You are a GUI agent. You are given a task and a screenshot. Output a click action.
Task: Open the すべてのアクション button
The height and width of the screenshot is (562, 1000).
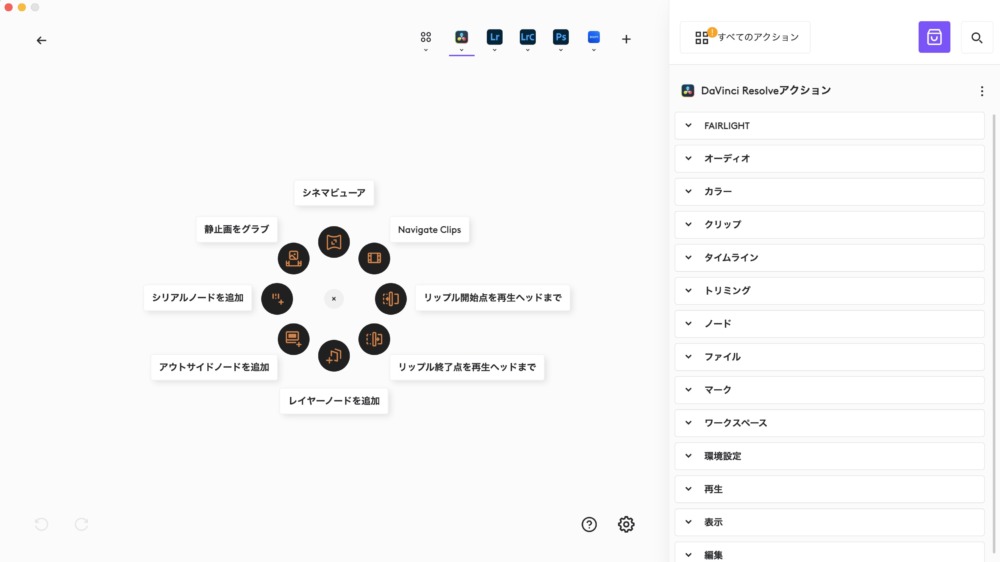(x=745, y=37)
